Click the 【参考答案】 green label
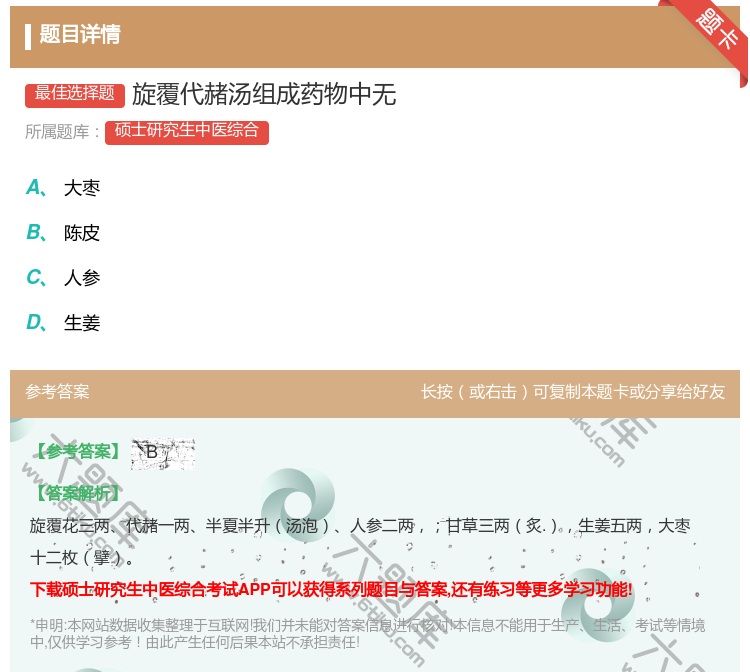The width and height of the screenshot is (750, 672). 76,452
